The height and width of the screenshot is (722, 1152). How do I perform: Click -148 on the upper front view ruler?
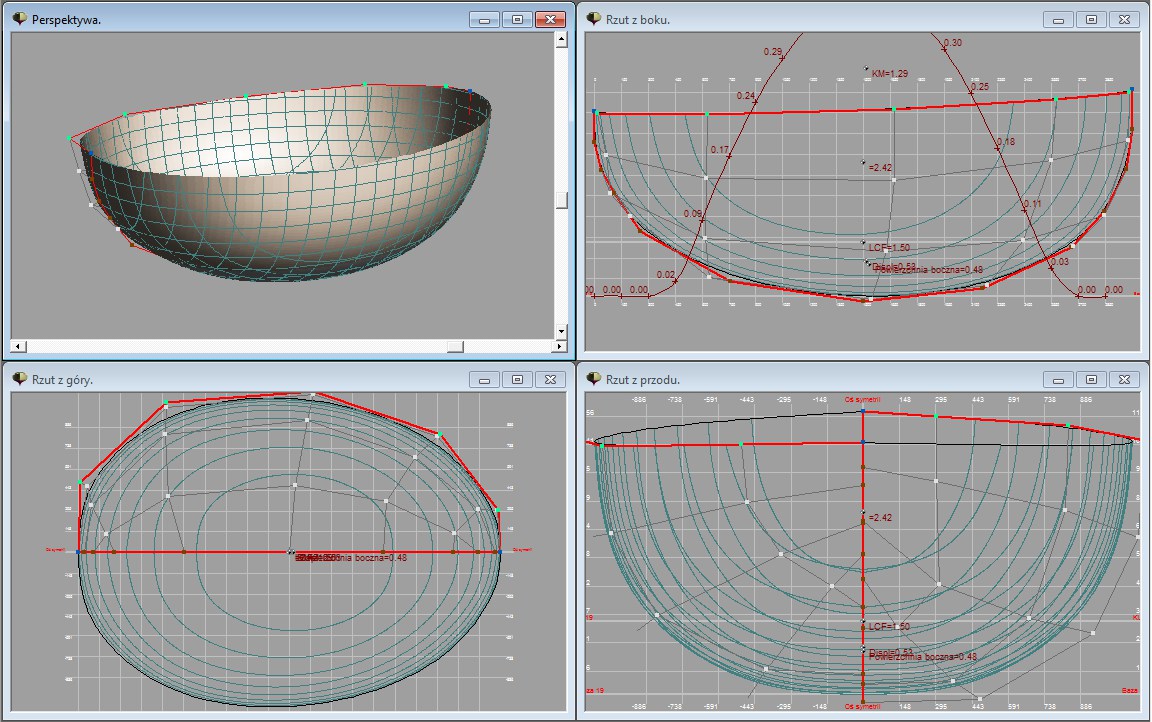(819, 400)
